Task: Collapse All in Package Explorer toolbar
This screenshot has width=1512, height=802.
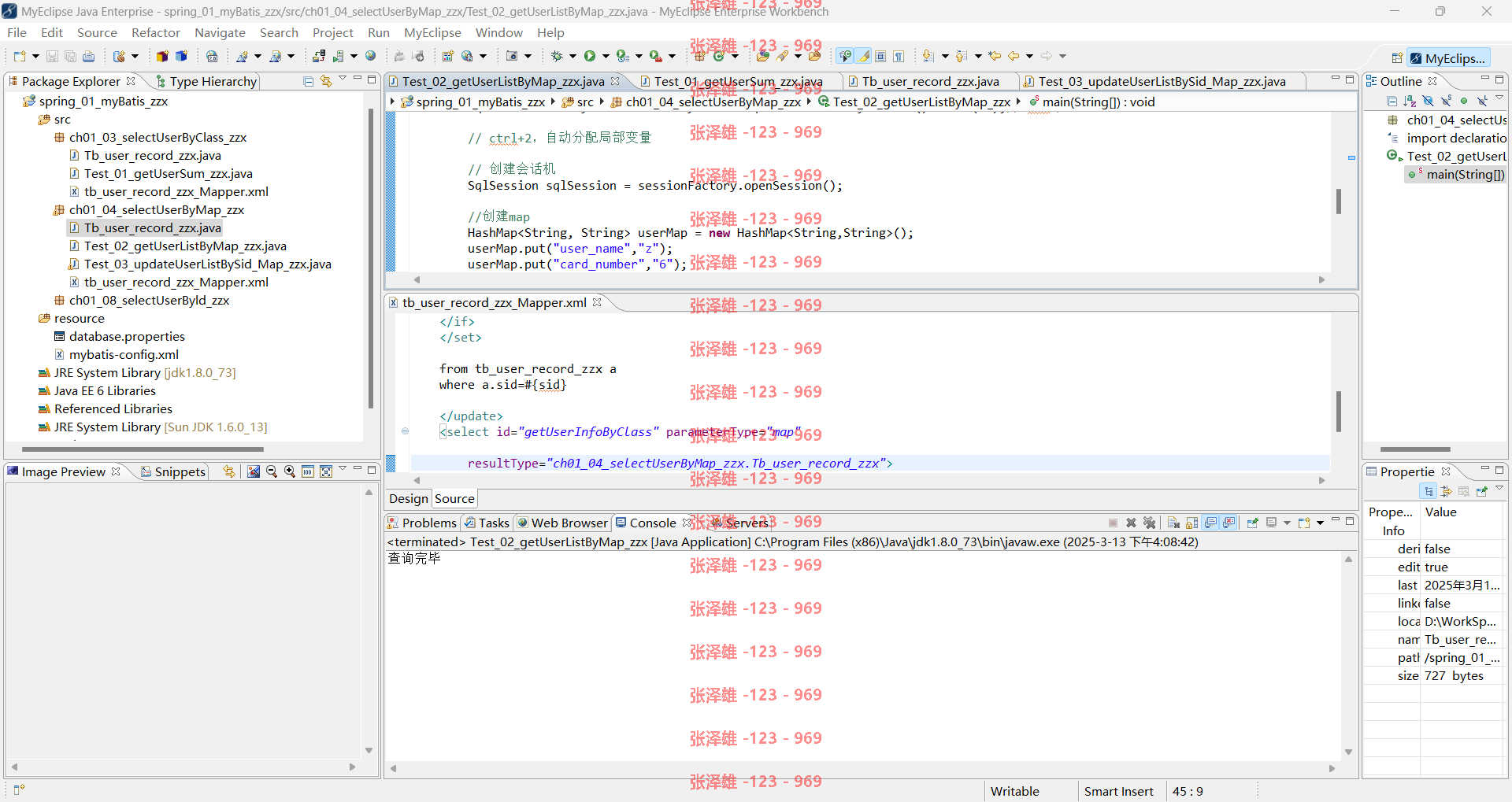Action: [308, 81]
